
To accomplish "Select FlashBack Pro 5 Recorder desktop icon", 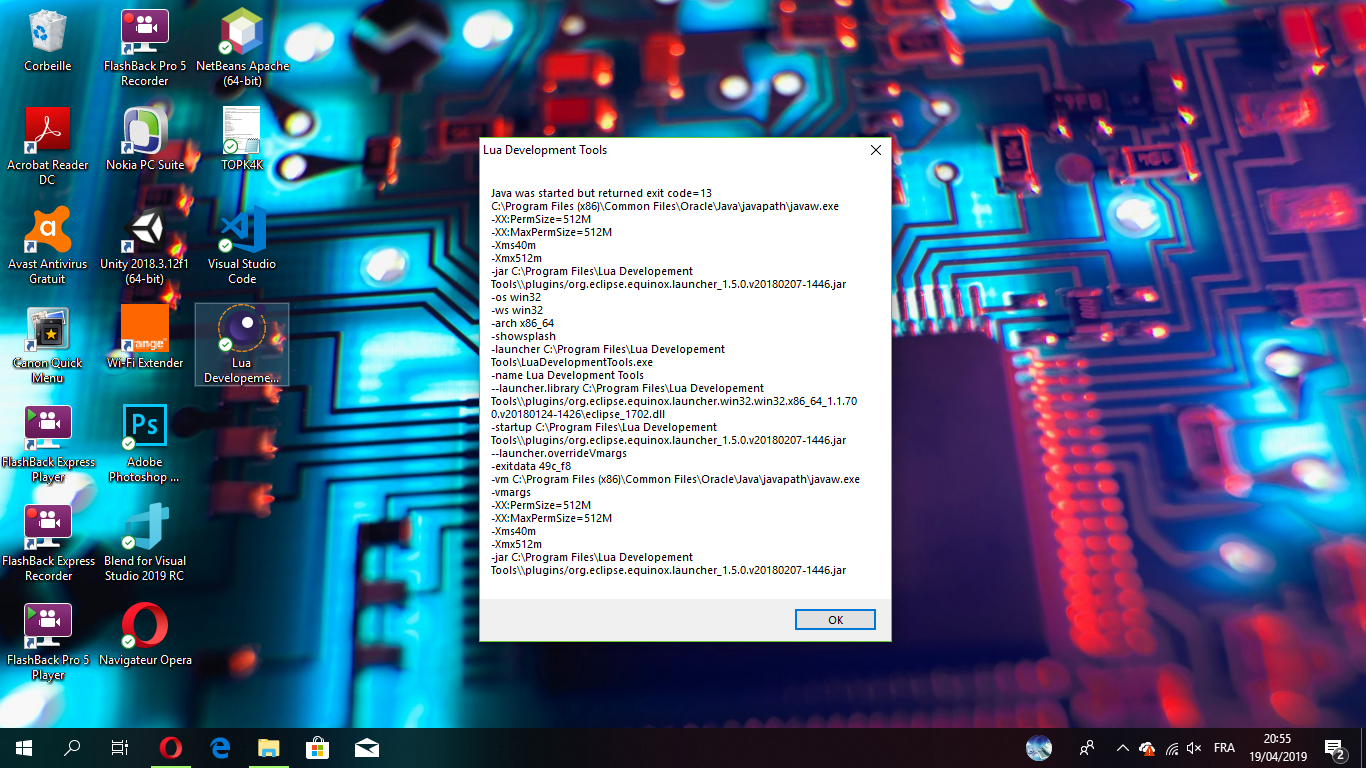I will point(145,48).
